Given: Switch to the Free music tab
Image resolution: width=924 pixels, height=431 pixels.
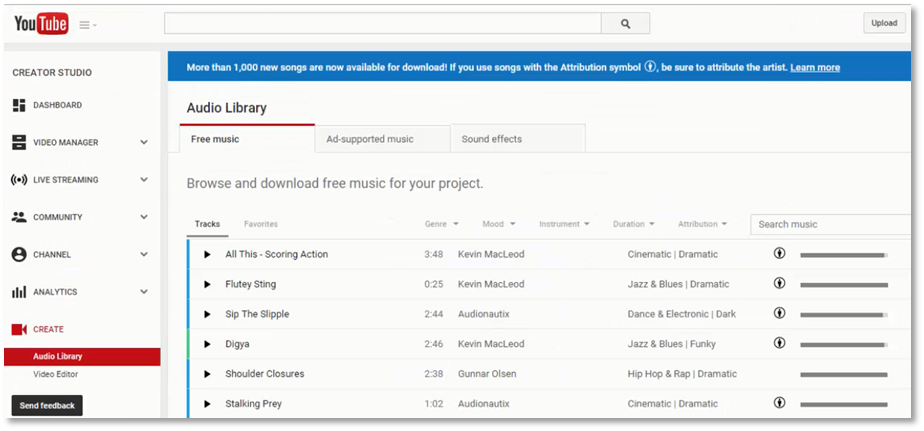Looking at the screenshot, I should pyautogui.click(x=248, y=139).
